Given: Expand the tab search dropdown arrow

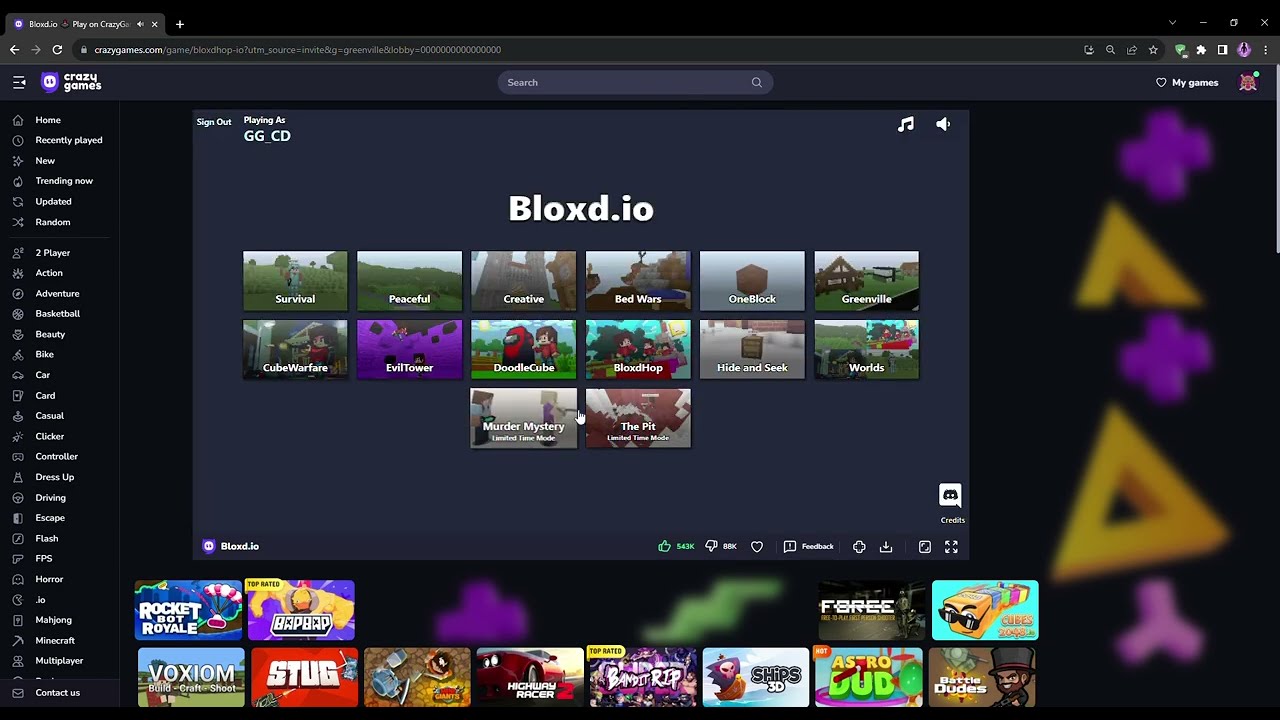Looking at the screenshot, I should [x=1172, y=23].
